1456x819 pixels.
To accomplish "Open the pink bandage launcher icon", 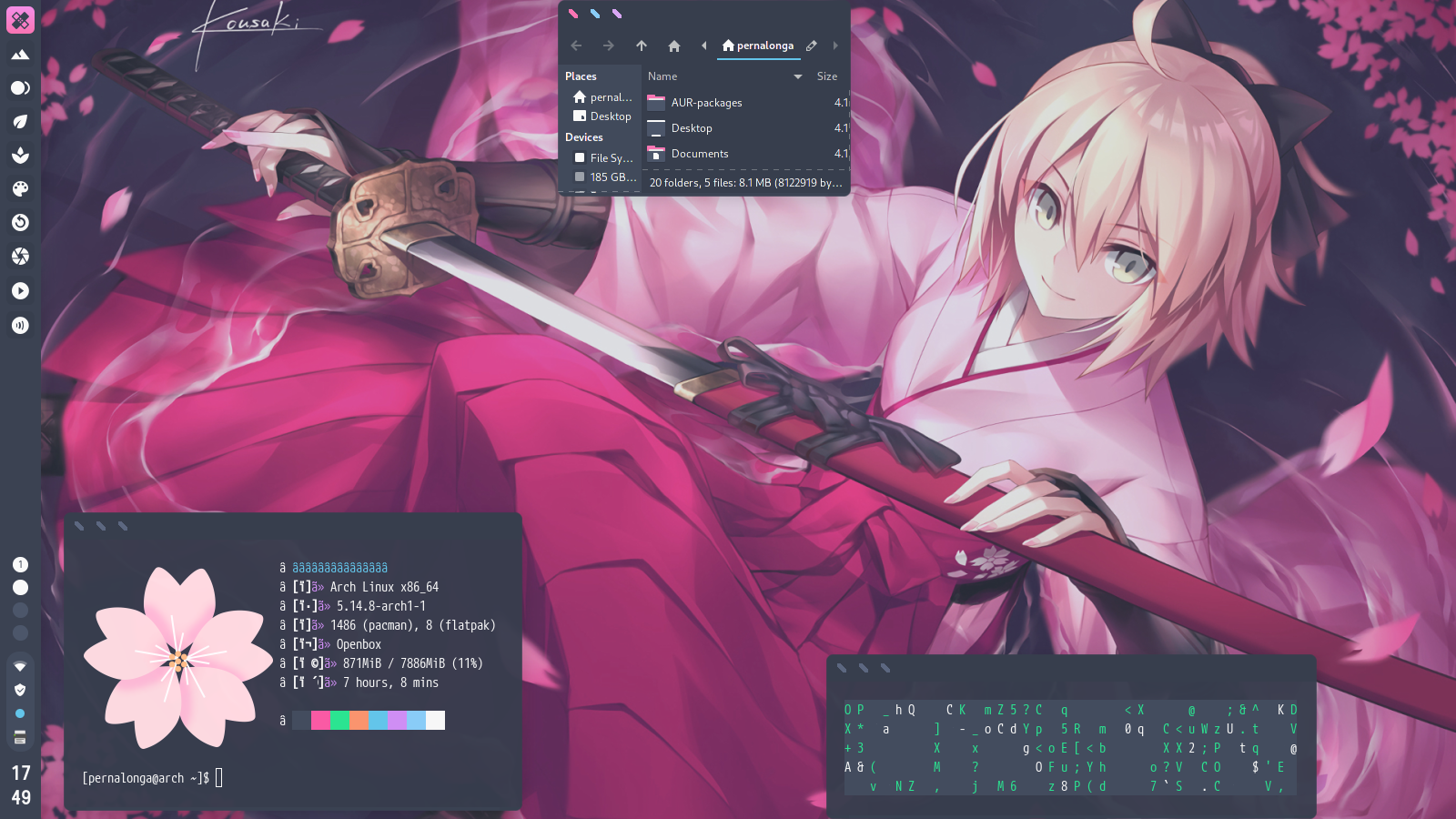I will 20,20.
